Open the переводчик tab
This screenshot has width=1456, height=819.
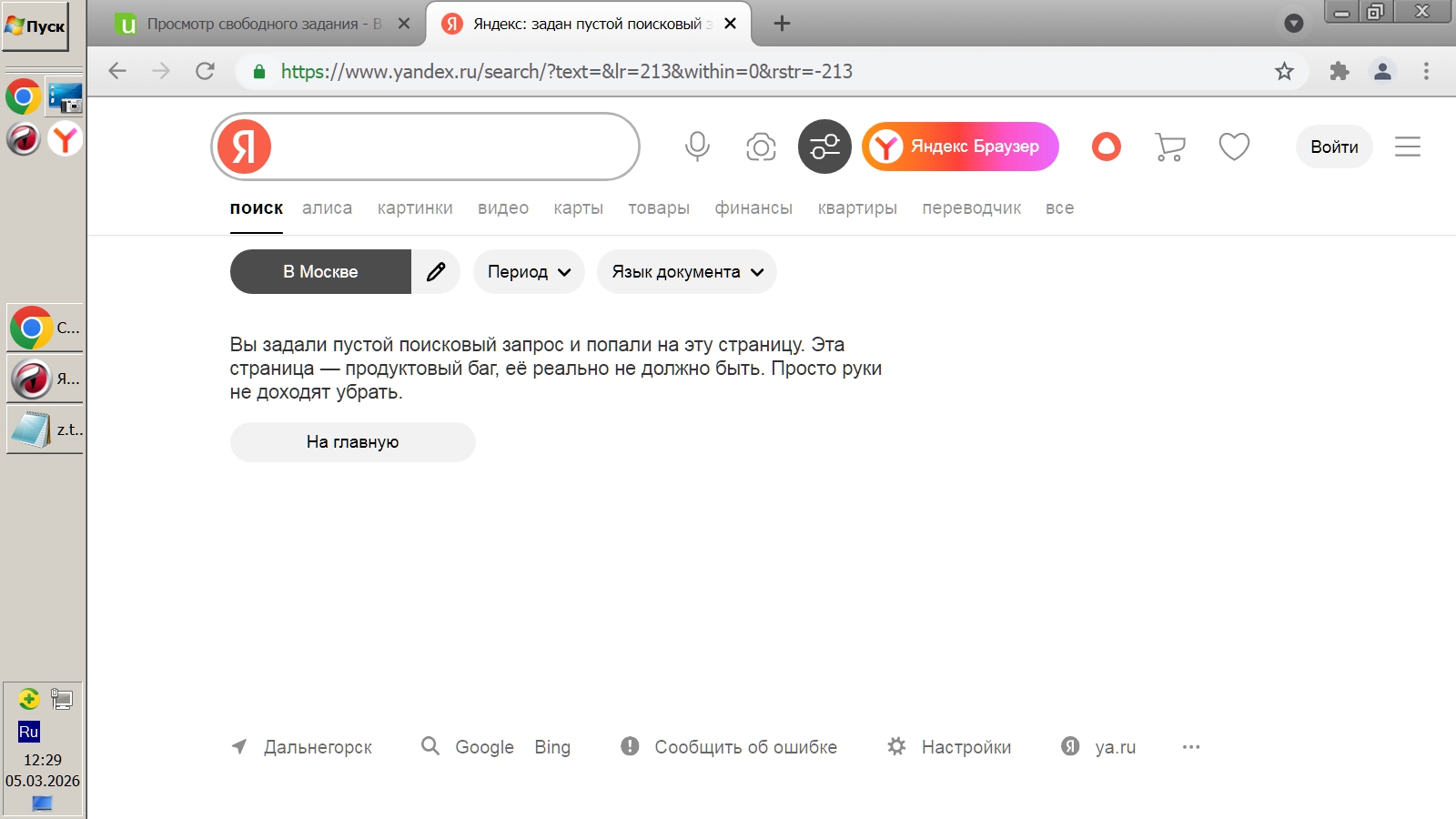tap(972, 208)
